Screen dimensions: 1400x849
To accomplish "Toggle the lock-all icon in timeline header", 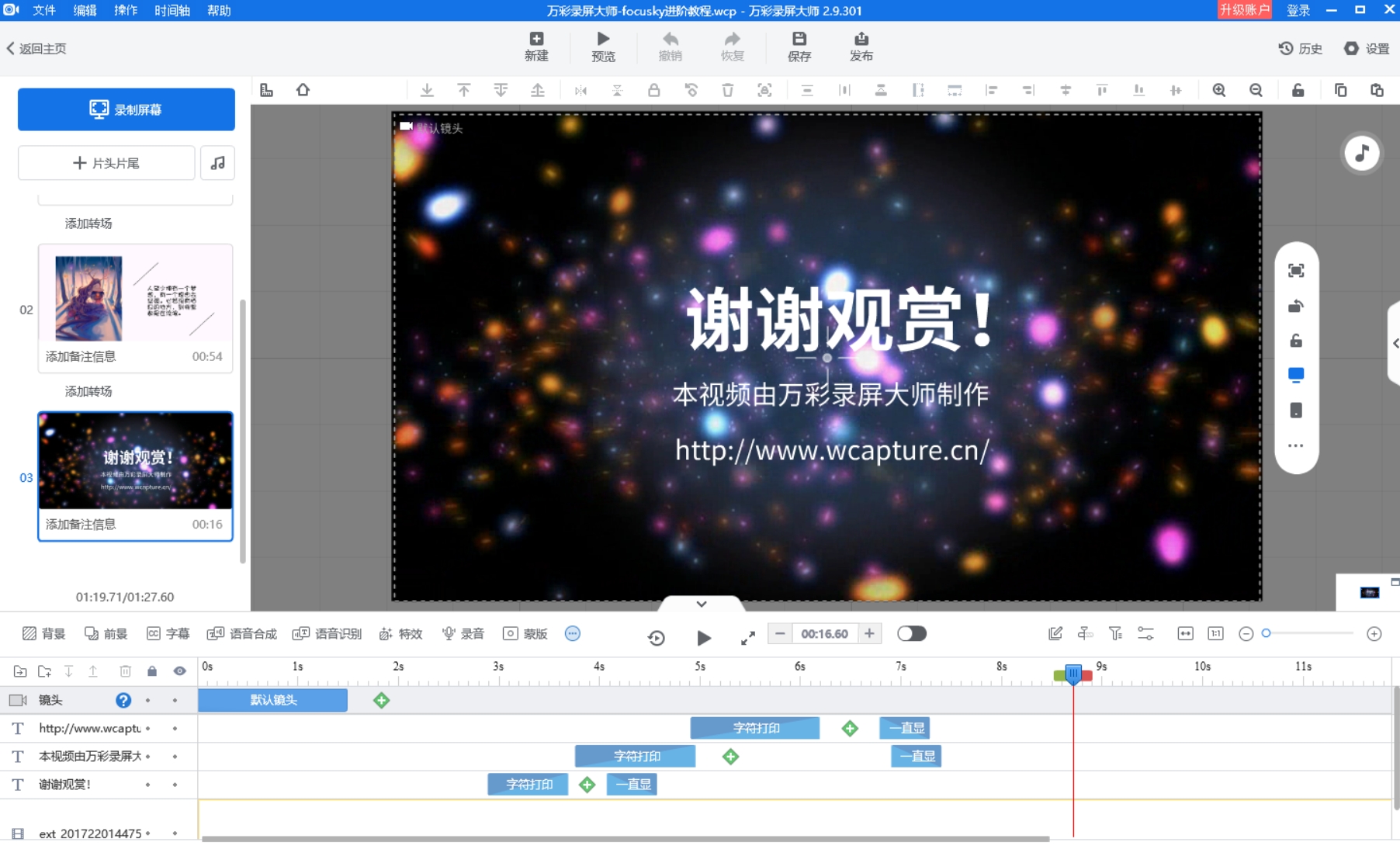I will [152, 671].
